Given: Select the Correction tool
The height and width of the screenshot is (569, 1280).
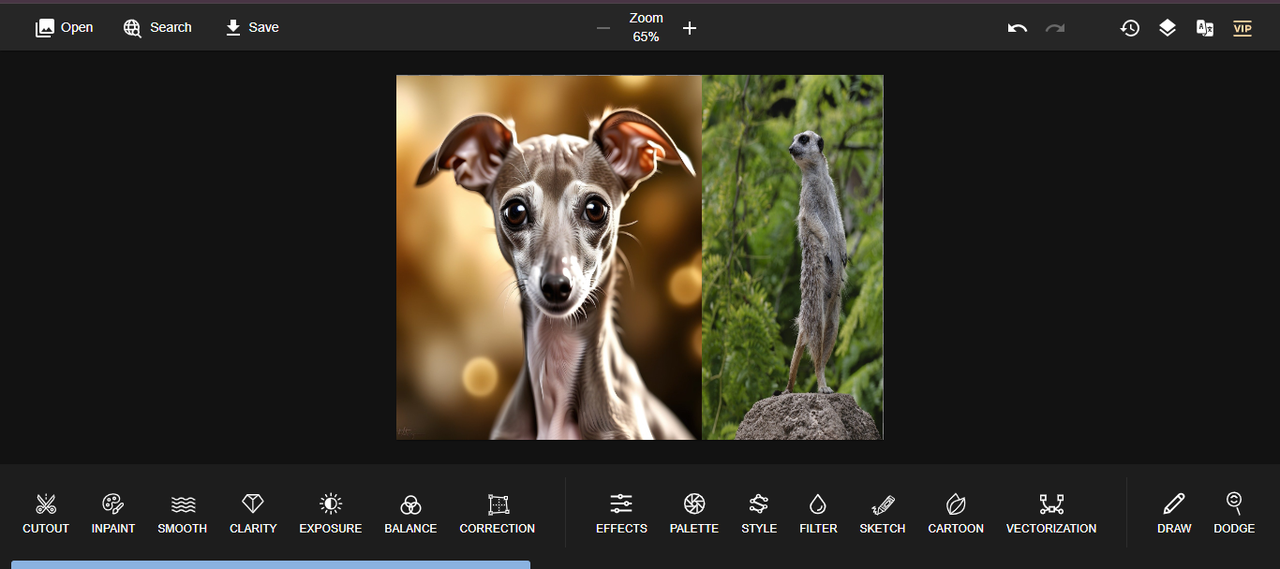Looking at the screenshot, I should point(497,513).
